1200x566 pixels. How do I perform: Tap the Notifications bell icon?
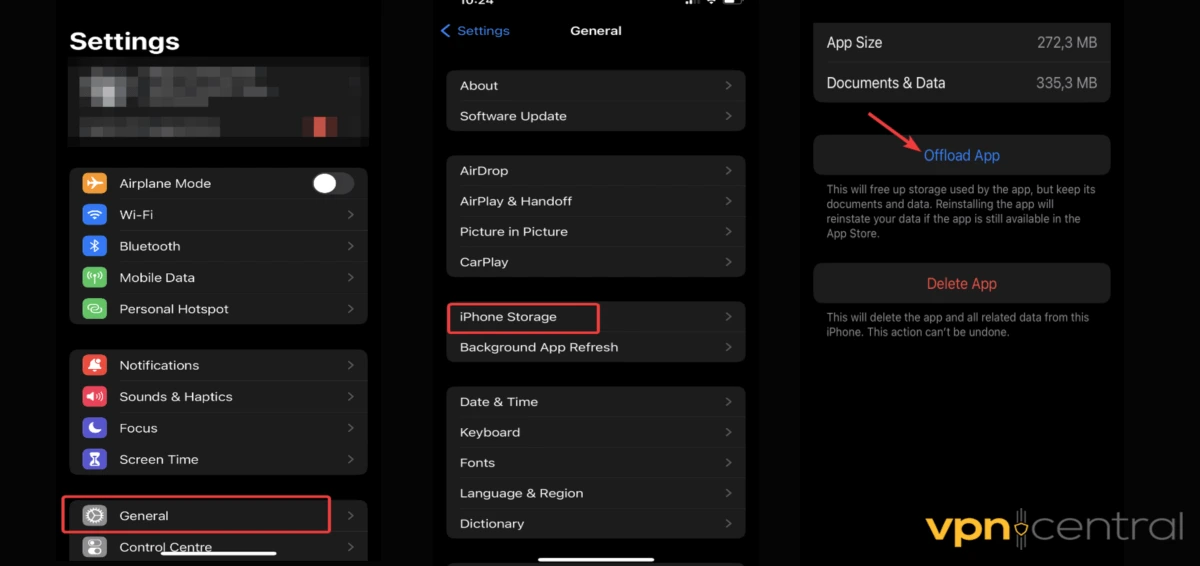(x=95, y=366)
